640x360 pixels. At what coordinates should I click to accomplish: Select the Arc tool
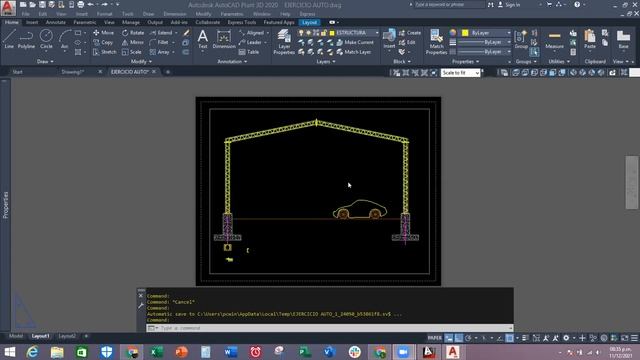(64, 39)
